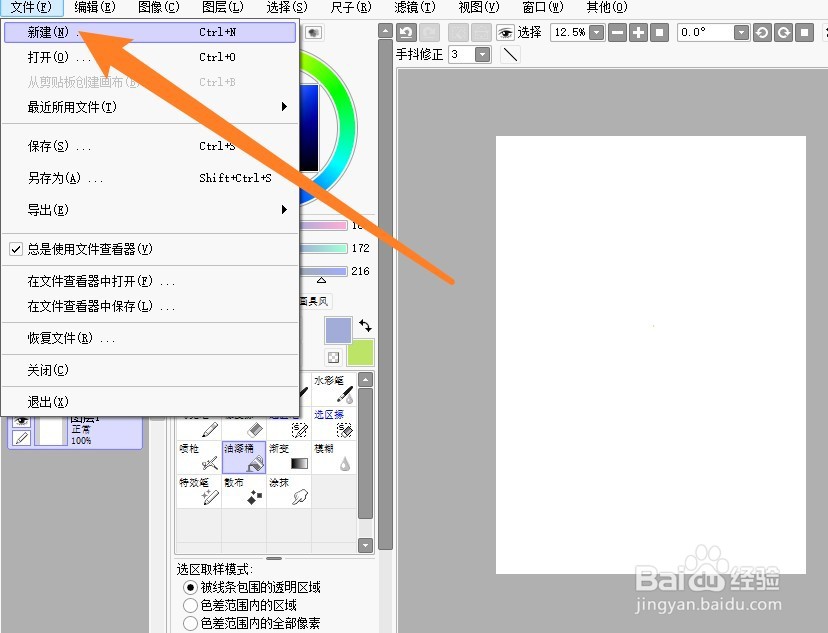828x633 pixels.
Task: Open the 滤镜 menu
Action: tap(415, 7)
